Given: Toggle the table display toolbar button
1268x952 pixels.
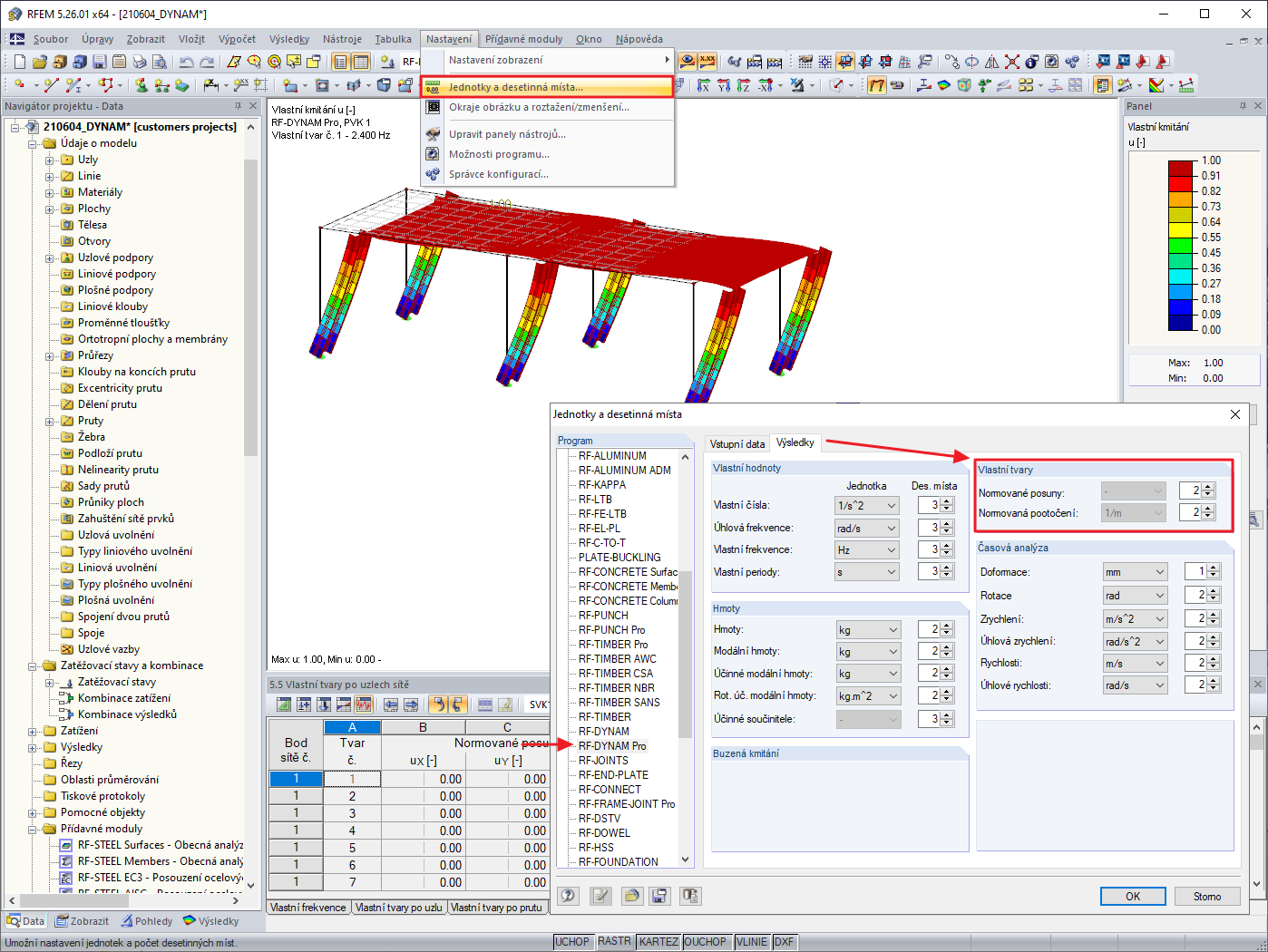Looking at the screenshot, I should (x=361, y=62).
